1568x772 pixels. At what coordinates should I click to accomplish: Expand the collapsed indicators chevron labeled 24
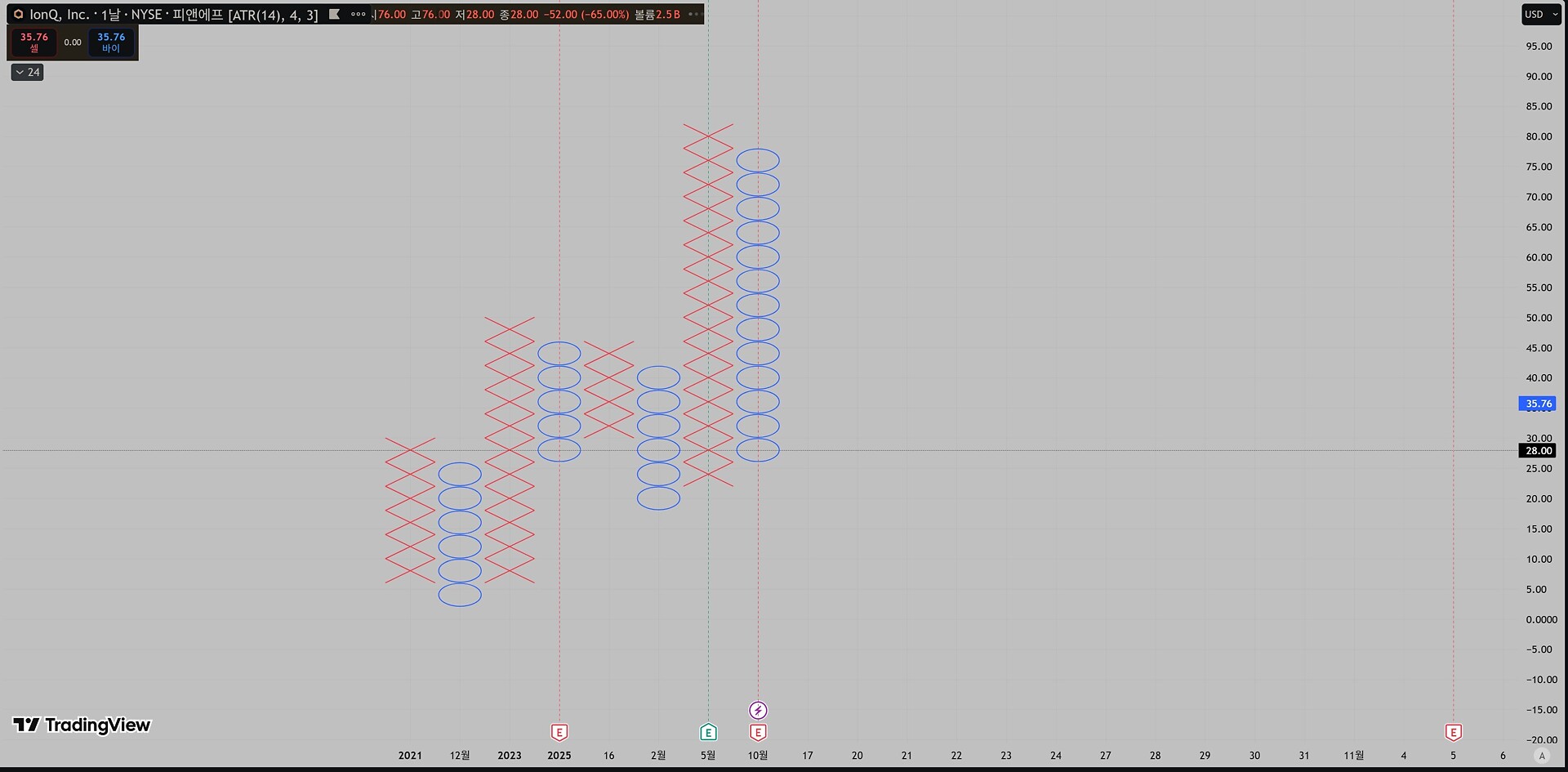pyautogui.click(x=27, y=72)
